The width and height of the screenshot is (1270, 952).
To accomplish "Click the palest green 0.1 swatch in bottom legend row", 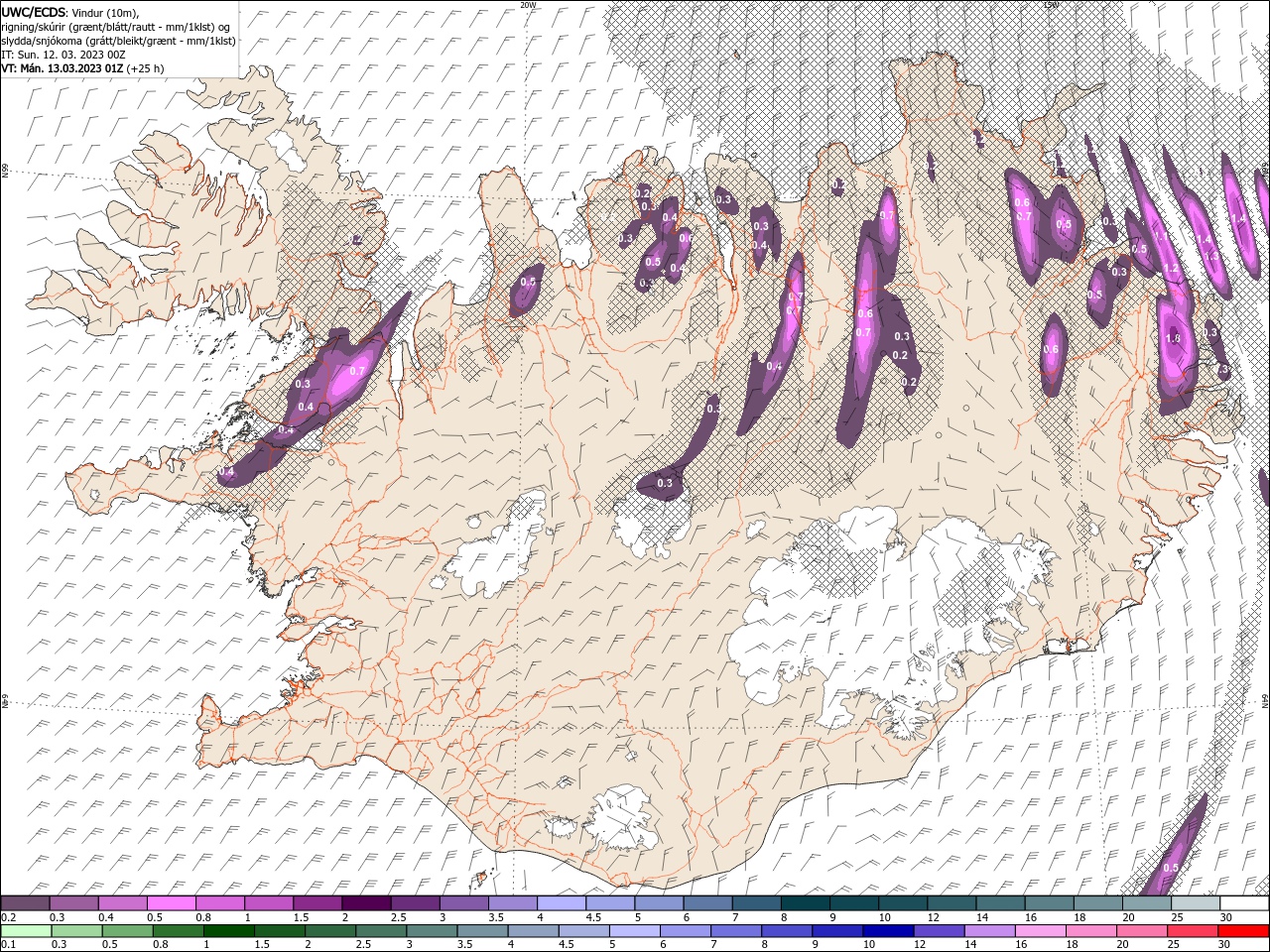I will (26, 931).
